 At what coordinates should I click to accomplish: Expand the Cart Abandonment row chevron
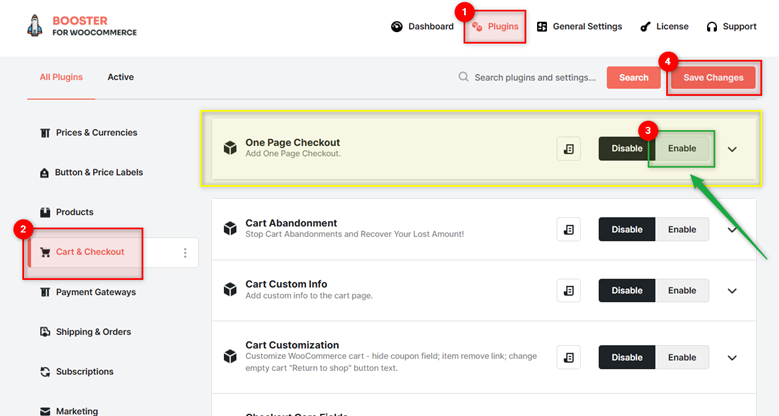[x=732, y=230]
